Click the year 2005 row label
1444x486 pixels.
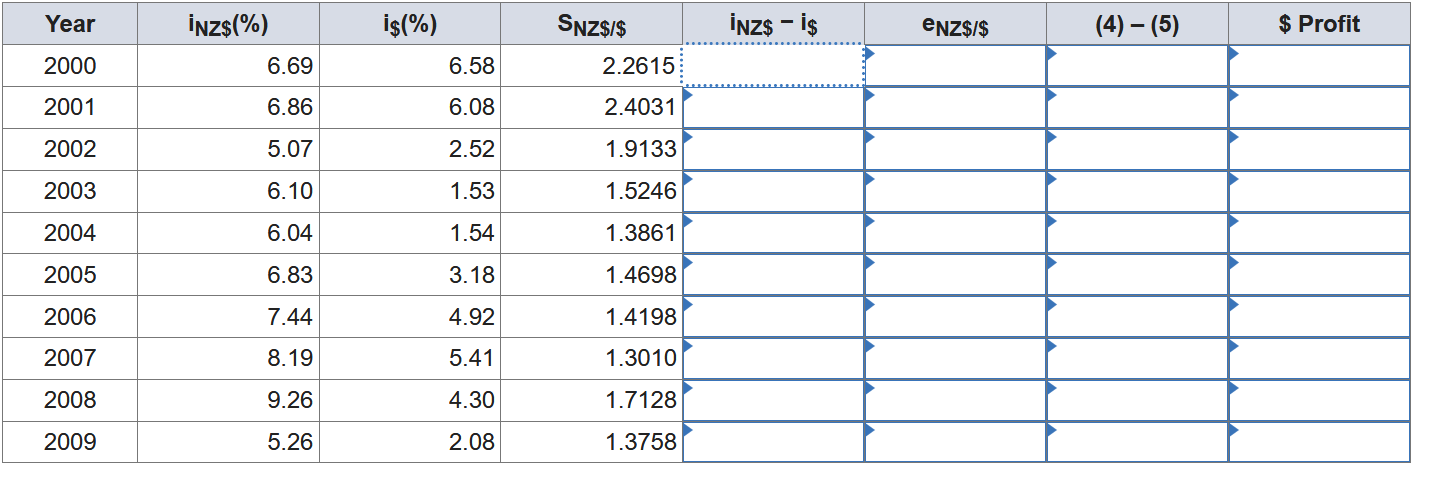pos(70,275)
